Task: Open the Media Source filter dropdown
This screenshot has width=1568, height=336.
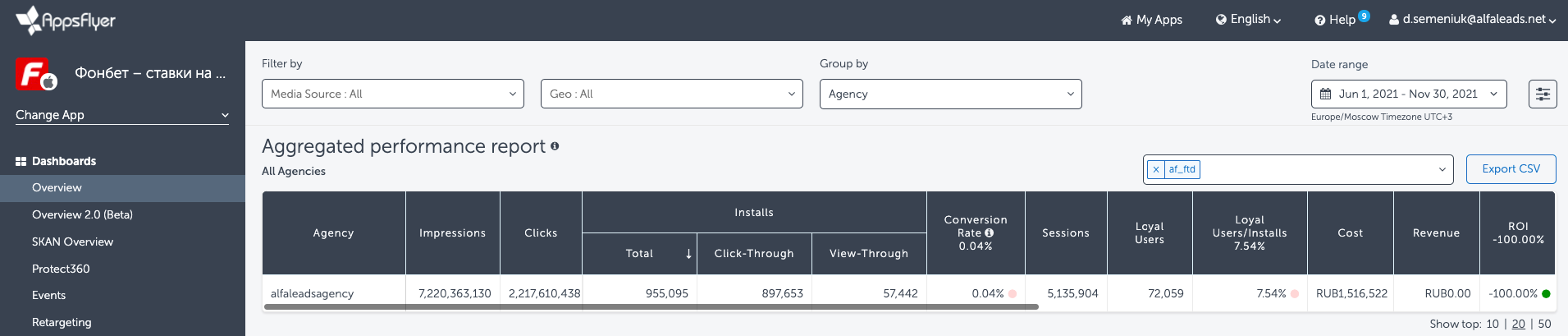Action: (393, 94)
